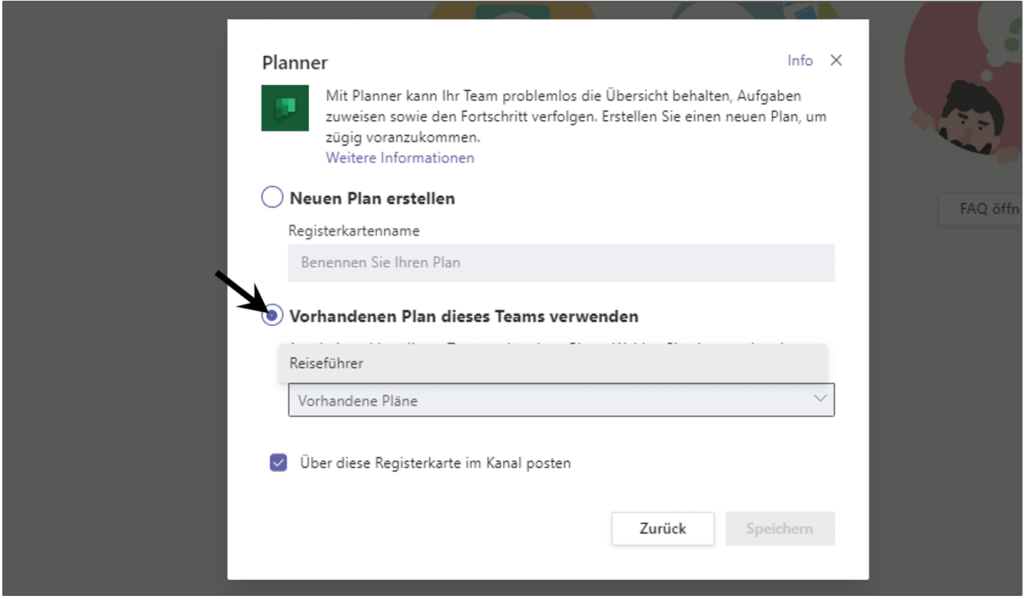Click the Speichern button

pyautogui.click(x=780, y=528)
